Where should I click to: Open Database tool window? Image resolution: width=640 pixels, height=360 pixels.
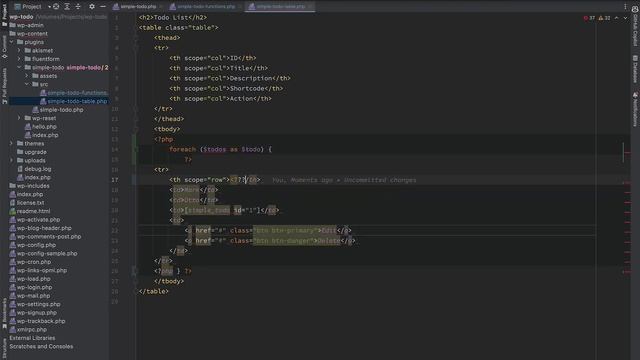(x=635, y=69)
